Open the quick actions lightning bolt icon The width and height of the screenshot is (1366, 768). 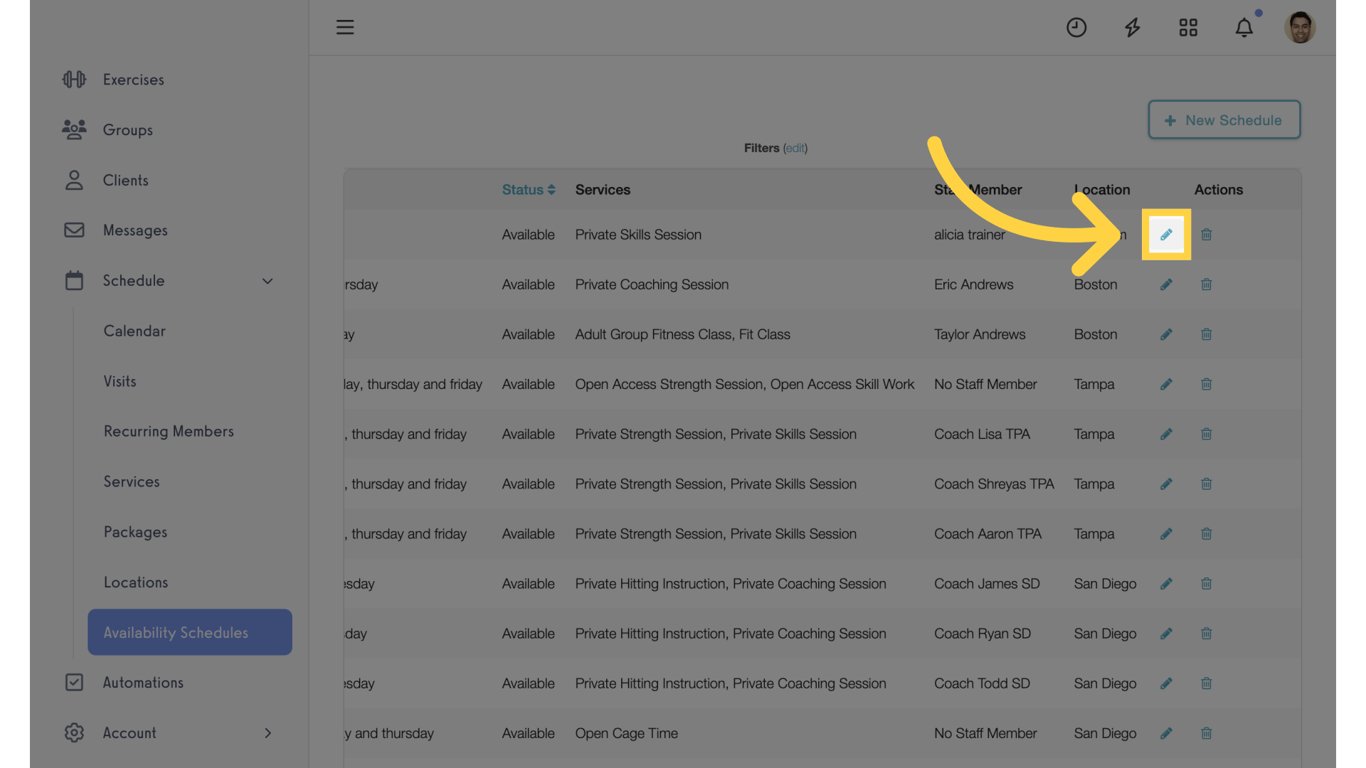1132,27
